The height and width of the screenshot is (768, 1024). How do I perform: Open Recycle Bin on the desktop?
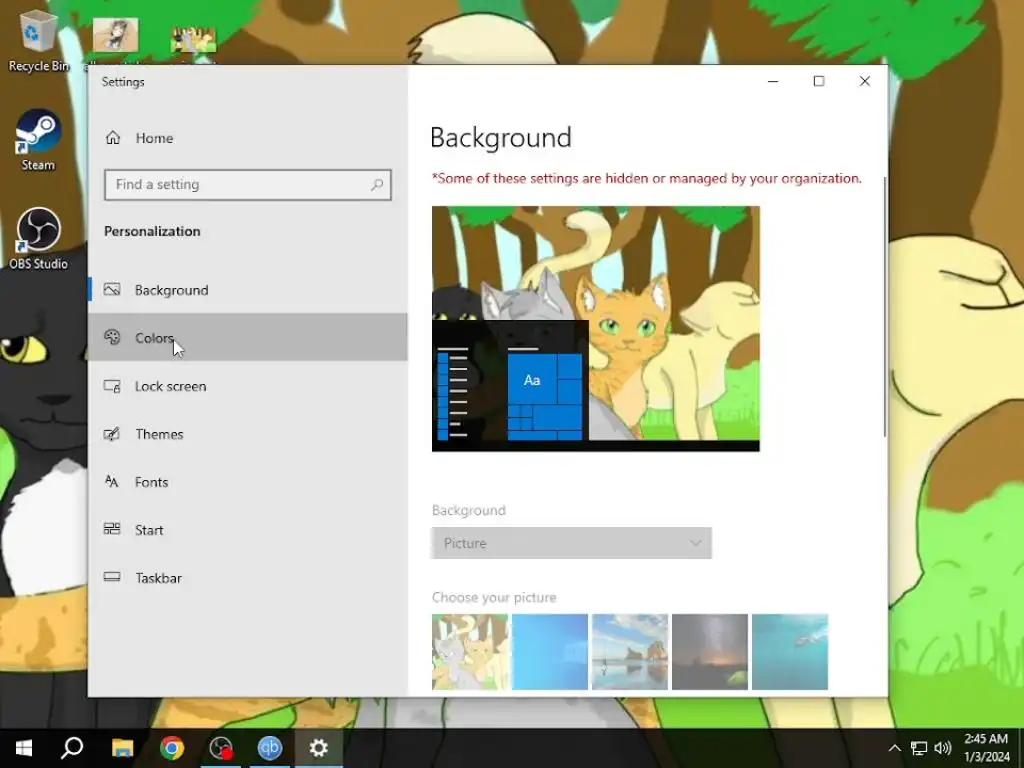(x=38, y=40)
